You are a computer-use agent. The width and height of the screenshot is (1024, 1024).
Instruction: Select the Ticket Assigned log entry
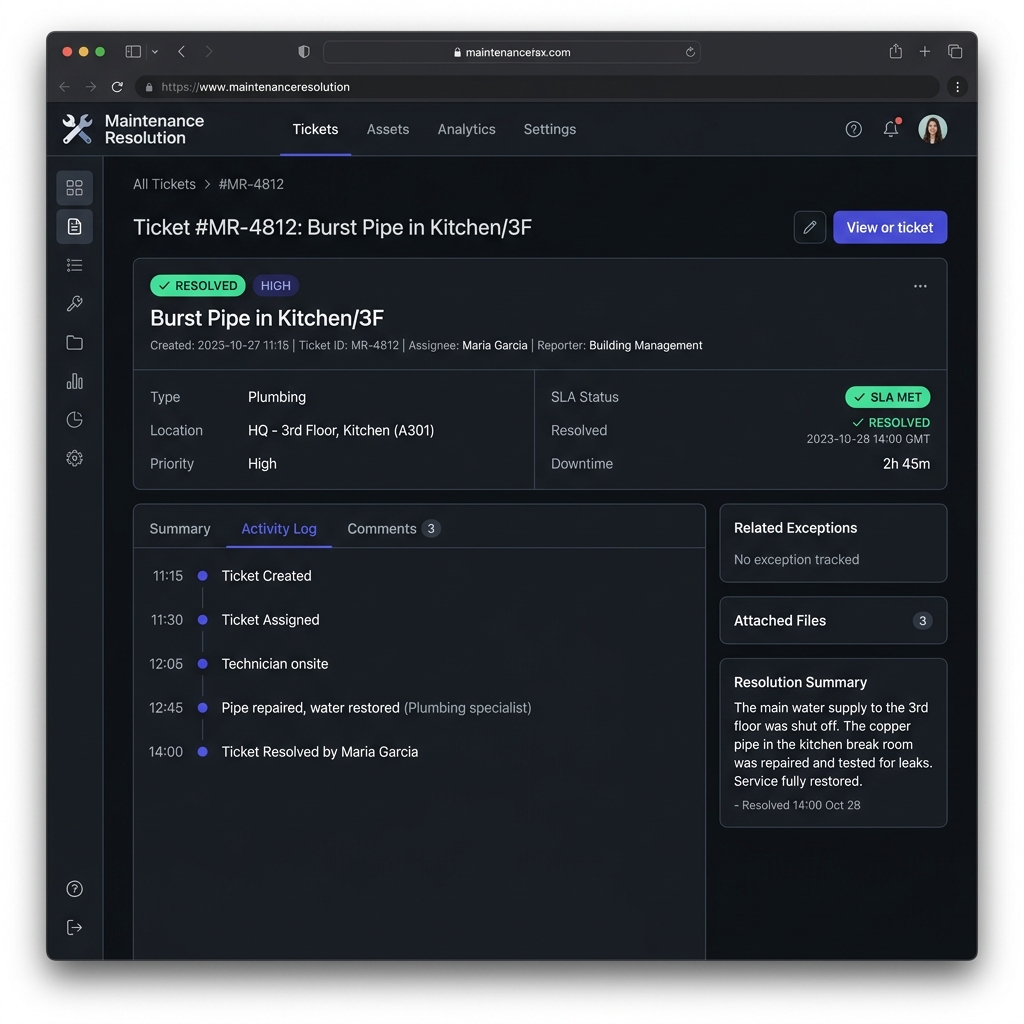click(x=270, y=620)
